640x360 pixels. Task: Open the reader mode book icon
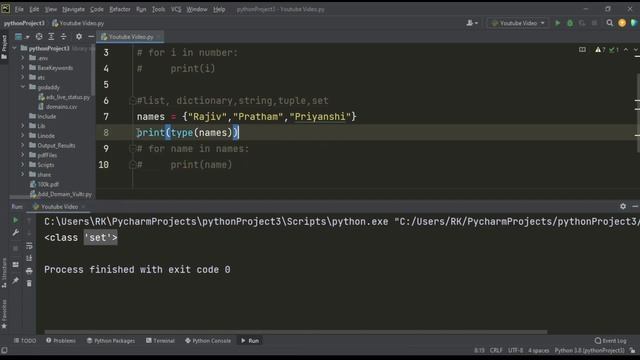pos(582,50)
